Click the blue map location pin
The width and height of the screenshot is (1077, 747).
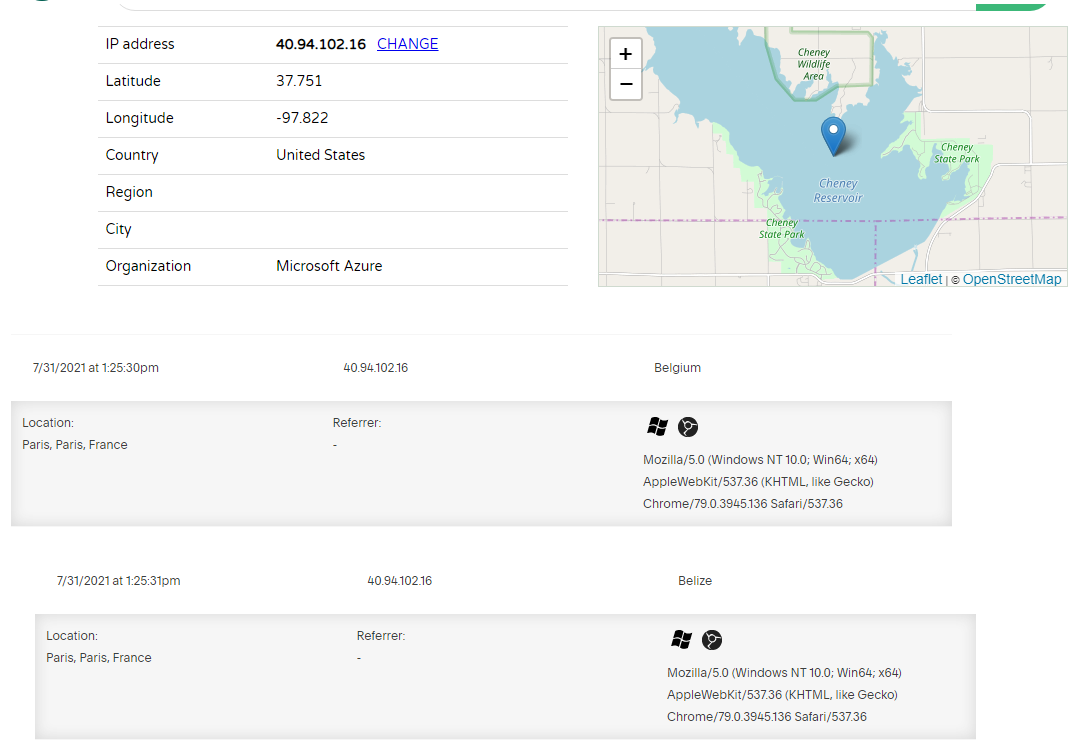coord(833,136)
